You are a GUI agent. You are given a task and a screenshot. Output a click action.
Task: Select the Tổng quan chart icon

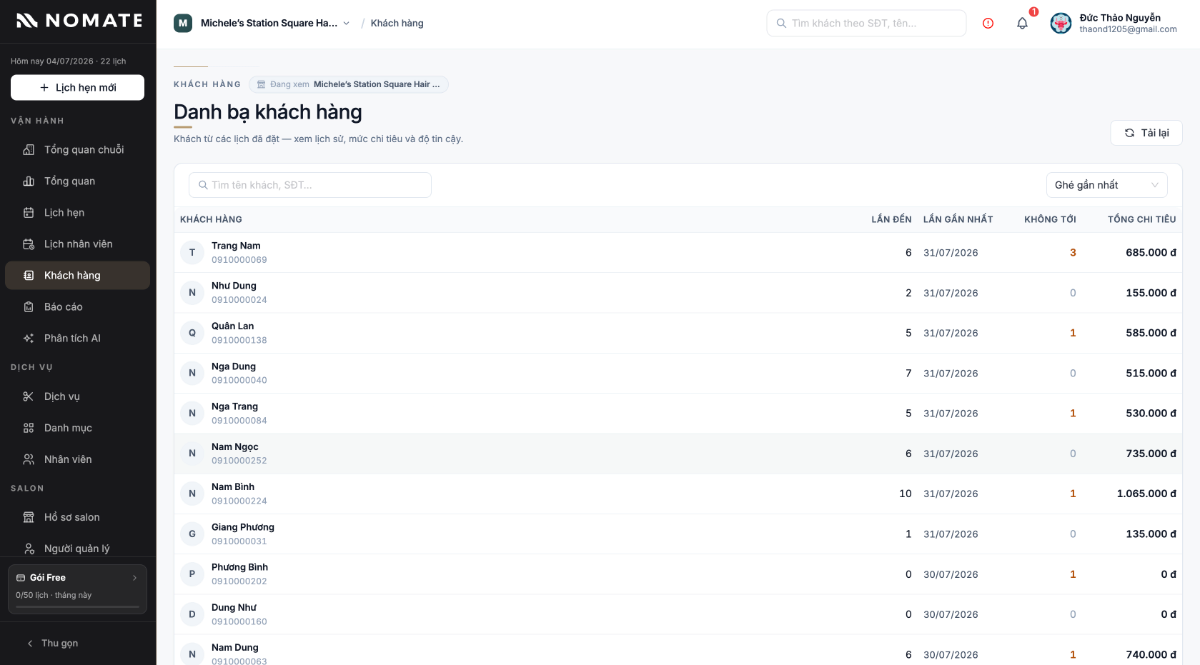click(29, 181)
